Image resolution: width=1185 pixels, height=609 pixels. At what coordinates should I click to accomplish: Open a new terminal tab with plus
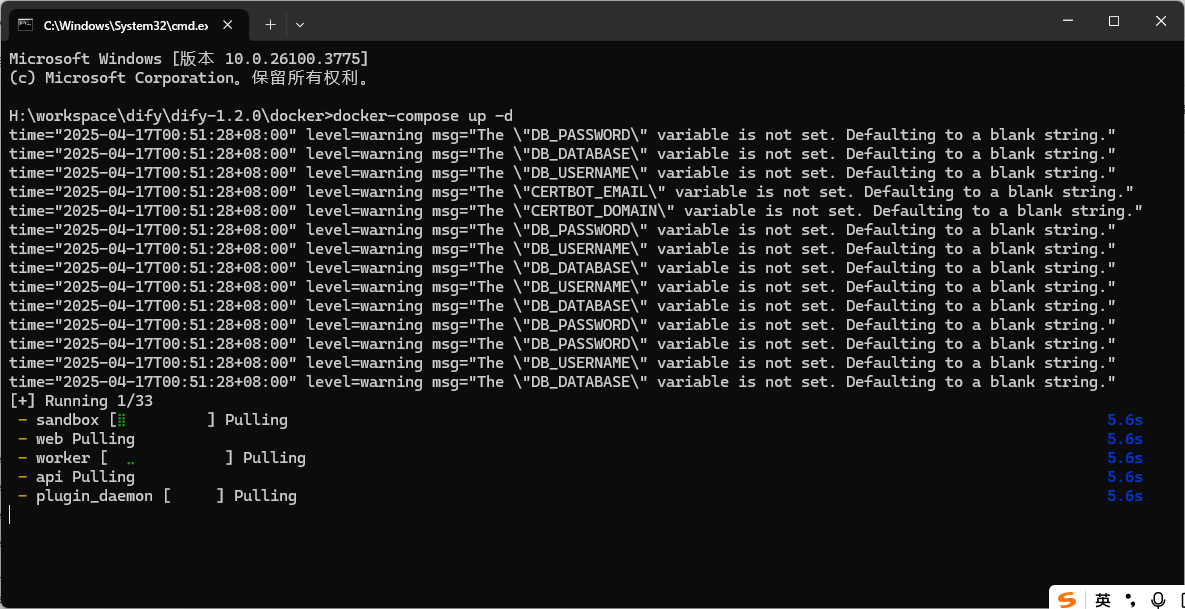click(x=270, y=23)
